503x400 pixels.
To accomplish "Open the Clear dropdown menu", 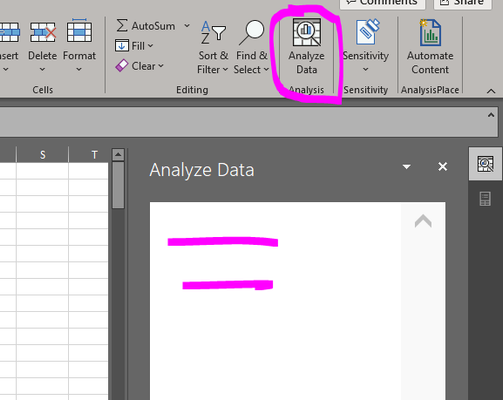I will click(140, 66).
